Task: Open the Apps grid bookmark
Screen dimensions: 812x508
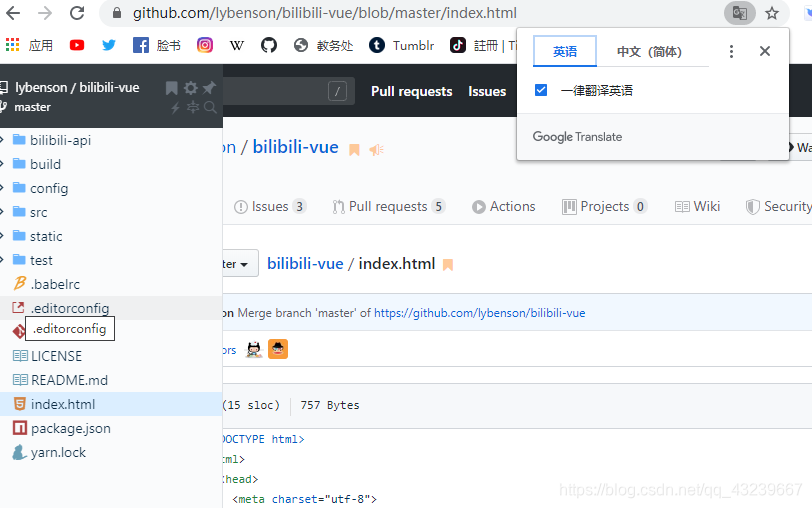Action: 12,45
